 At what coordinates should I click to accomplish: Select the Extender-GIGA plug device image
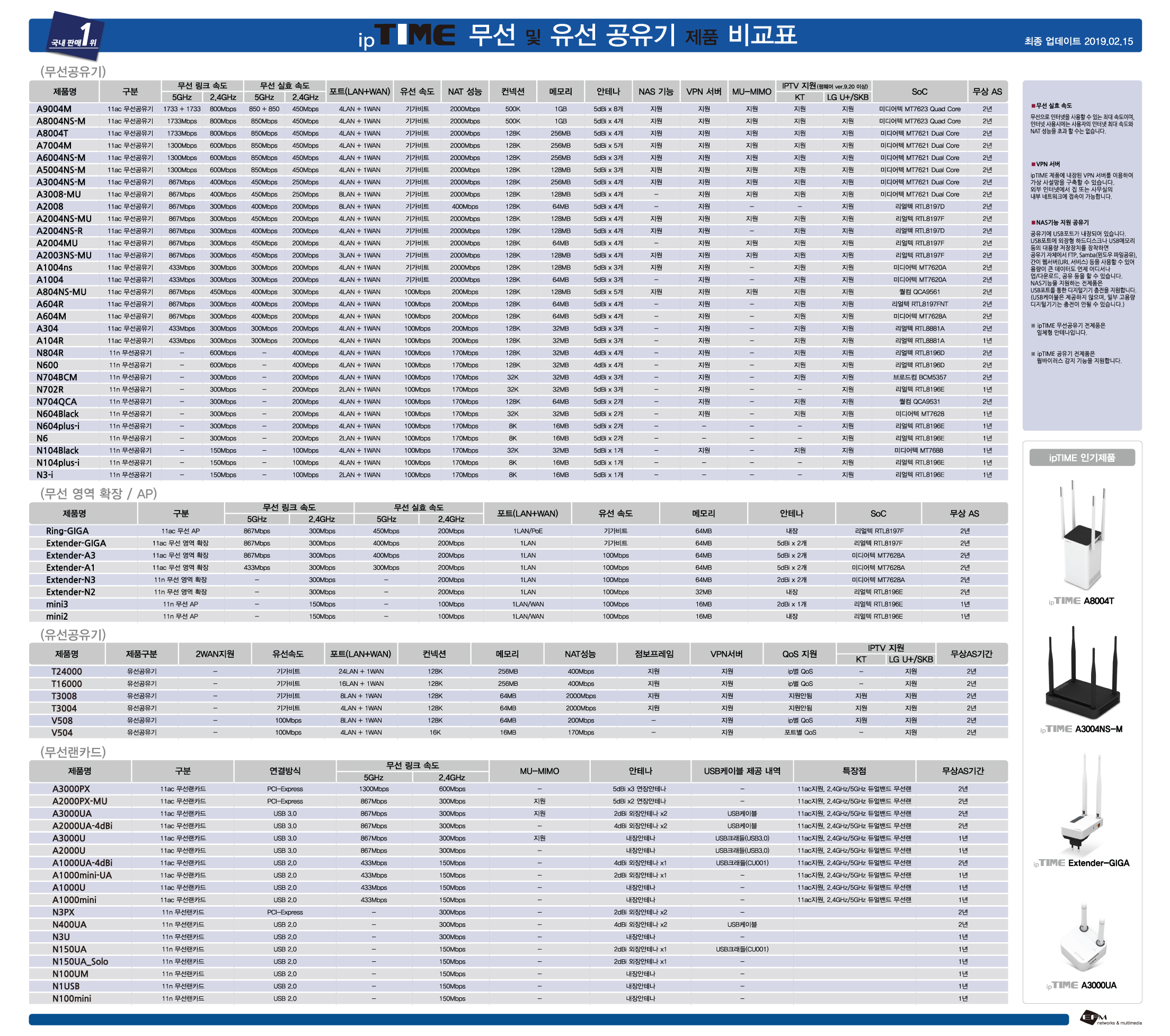1082,806
